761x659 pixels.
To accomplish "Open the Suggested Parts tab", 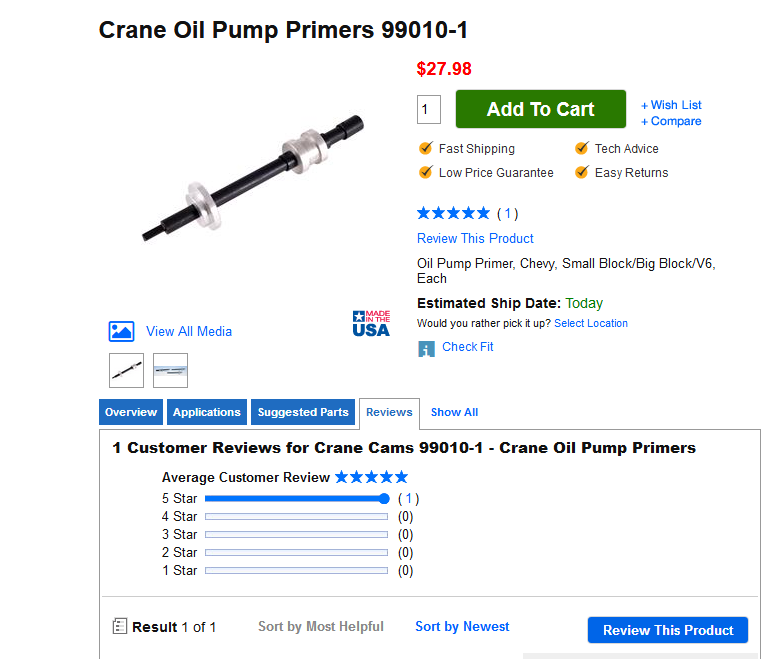I will [303, 412].
